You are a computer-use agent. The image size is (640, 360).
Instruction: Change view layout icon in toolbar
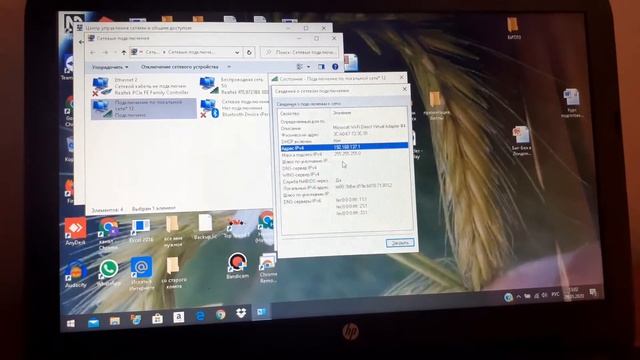300,67
